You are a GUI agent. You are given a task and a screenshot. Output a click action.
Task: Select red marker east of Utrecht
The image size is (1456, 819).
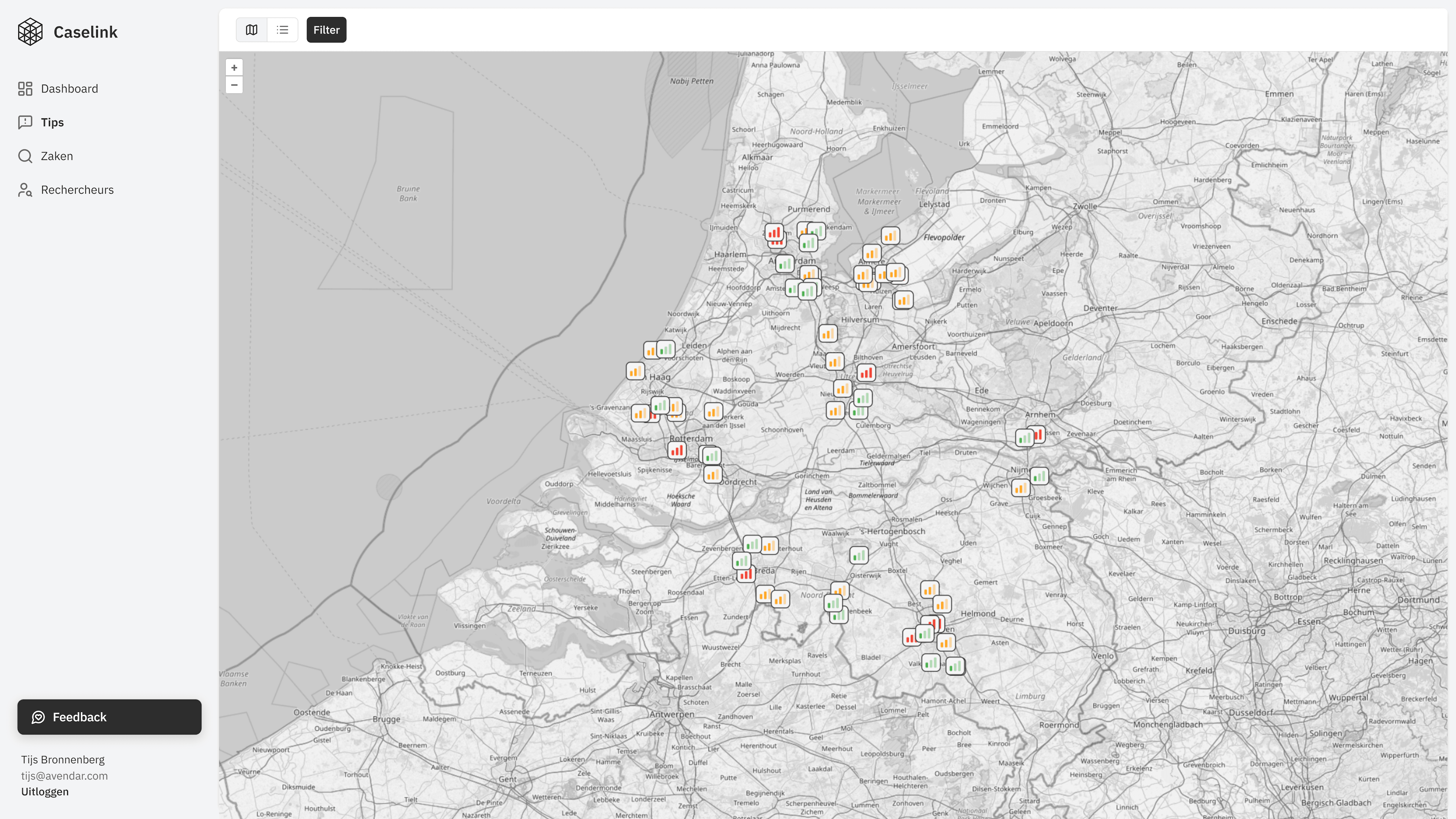tap(866, 372)
